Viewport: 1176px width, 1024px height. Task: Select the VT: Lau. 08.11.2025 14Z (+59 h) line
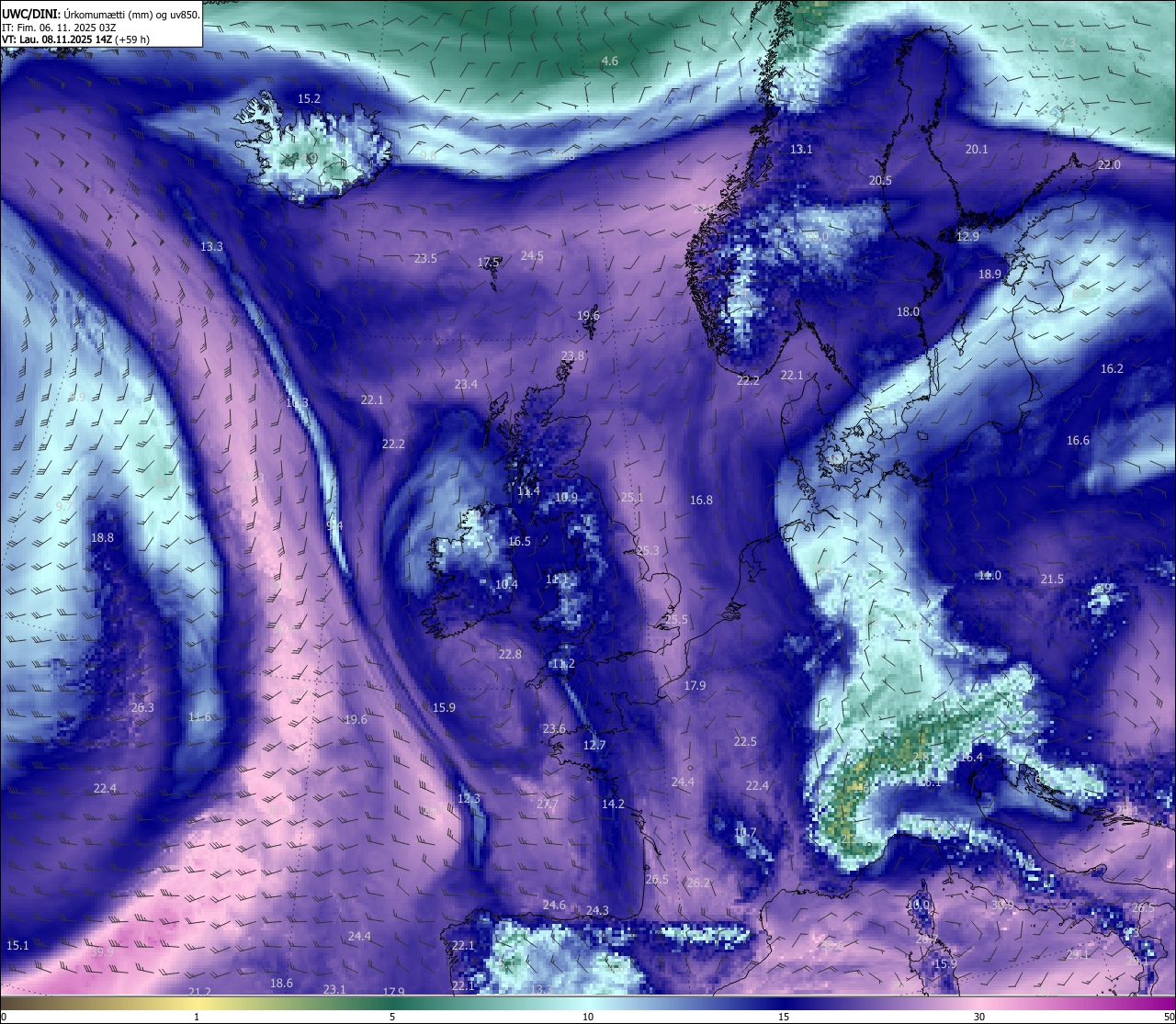point(75,39)
